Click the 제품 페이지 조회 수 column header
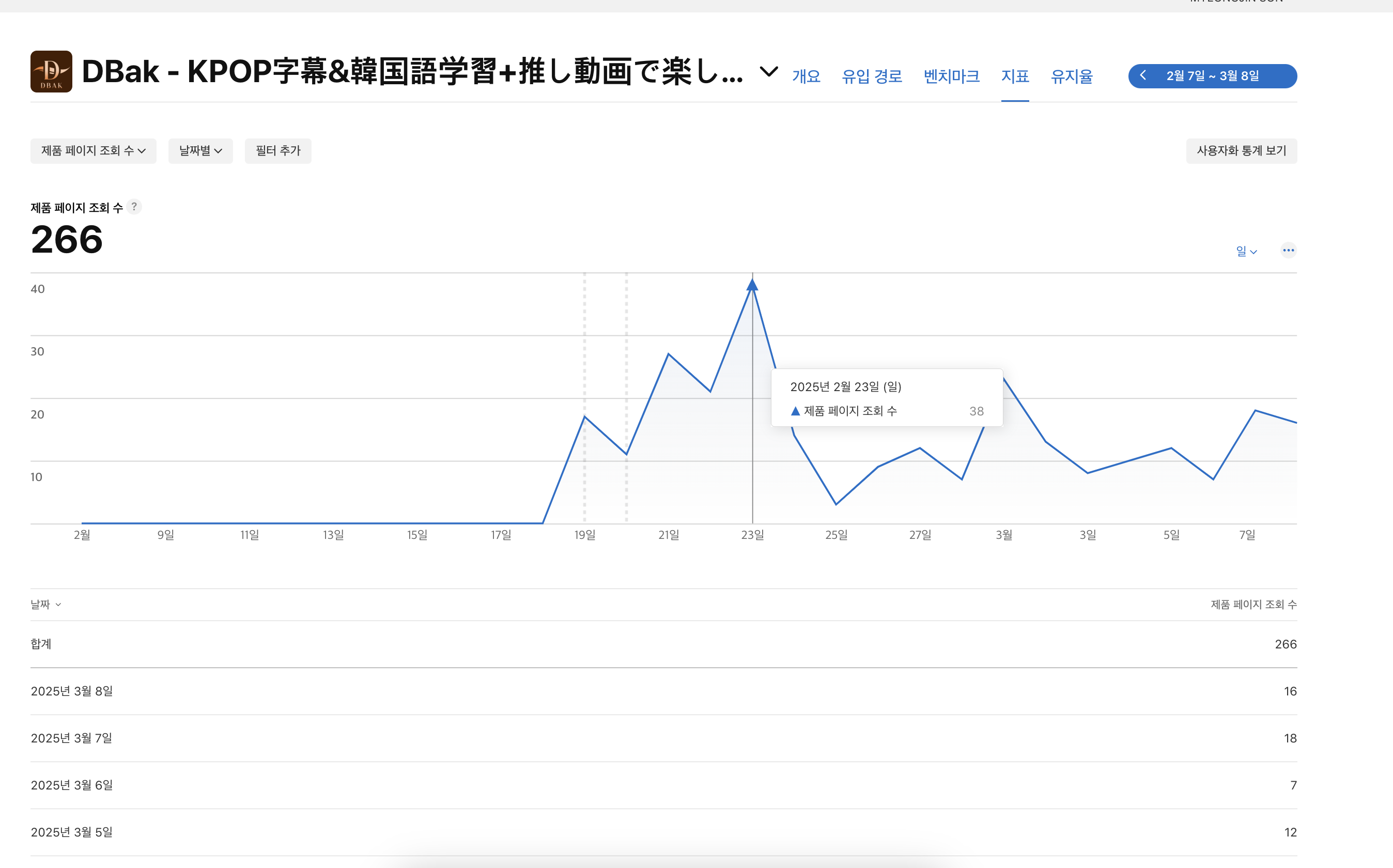The height and width of the screenshot is (868, 1393). coord(1253,605)
